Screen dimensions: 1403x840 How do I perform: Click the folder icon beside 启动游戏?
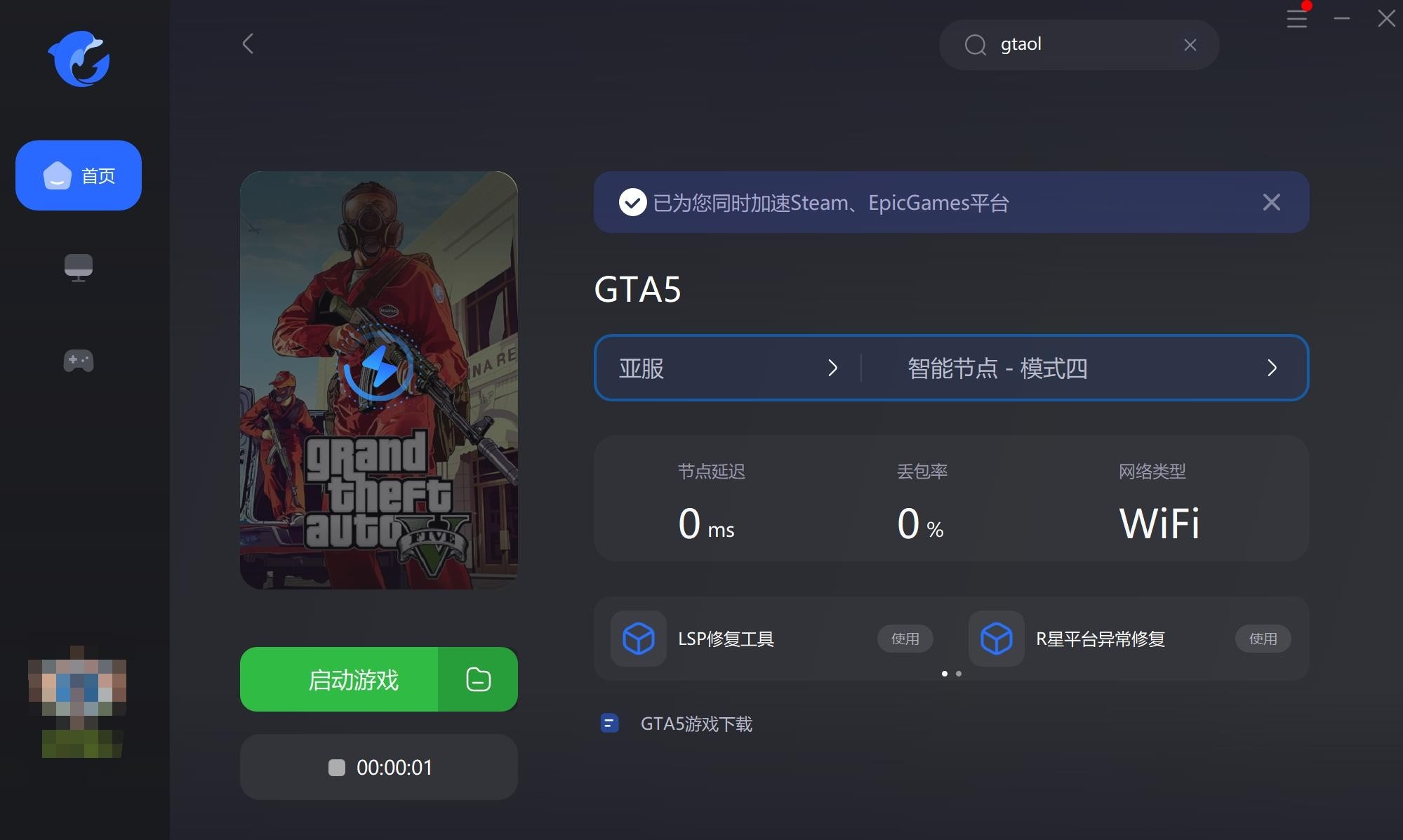coord(478,679)
